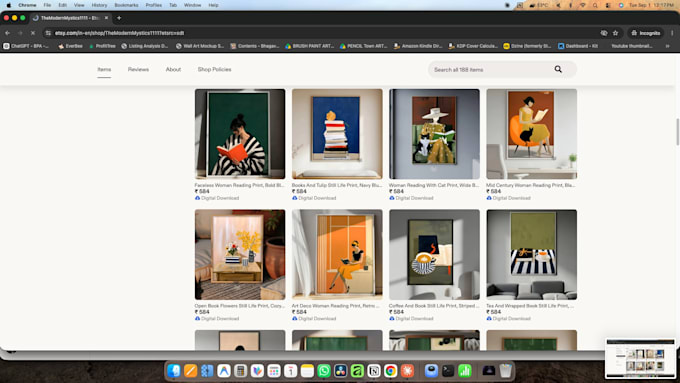Screen dimensions: 680x383
Task: Select the Items tab
Action: [x=104, y=69]
